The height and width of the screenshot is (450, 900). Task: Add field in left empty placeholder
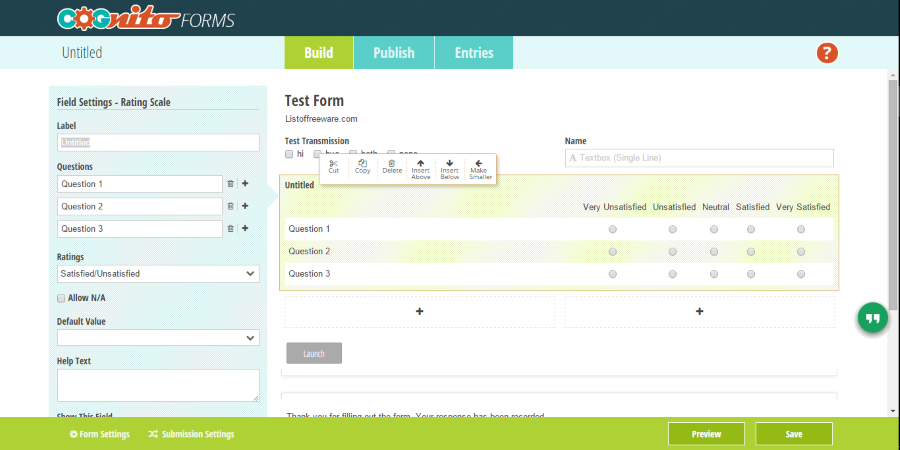click(x=420, y=312)
